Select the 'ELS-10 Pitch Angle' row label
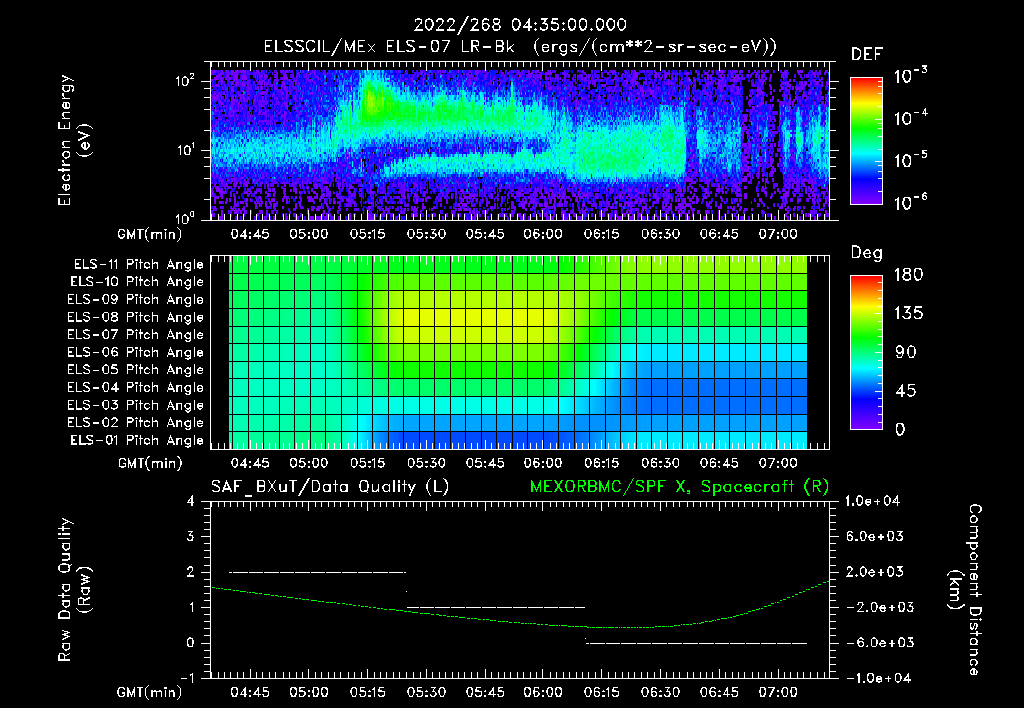This screenshot has height=708, width=1024. [137, 282]
